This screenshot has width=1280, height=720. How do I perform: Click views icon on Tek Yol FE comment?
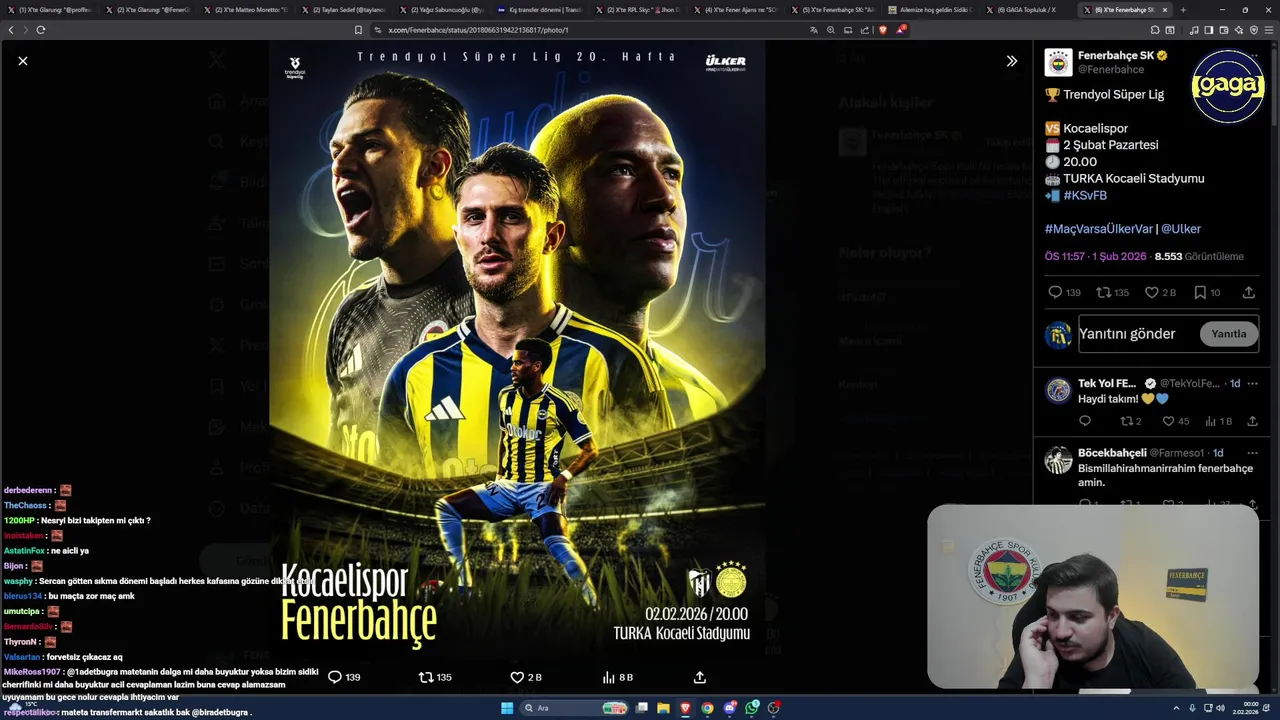(x=1211, y=421)
